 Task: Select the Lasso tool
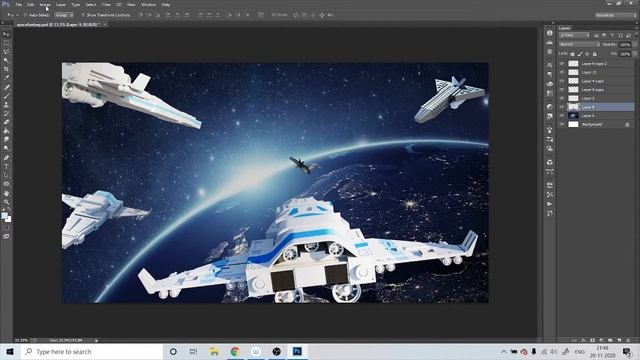[x=6, y=52]
